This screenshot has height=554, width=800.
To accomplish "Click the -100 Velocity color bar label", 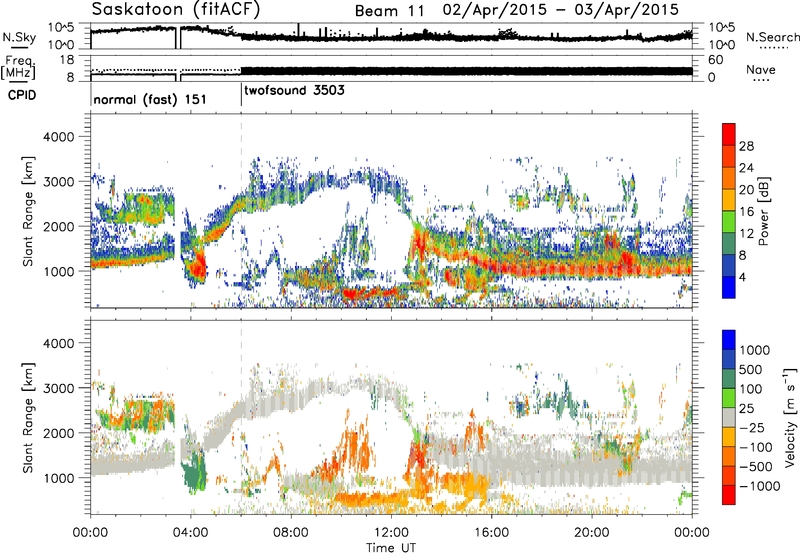I will (756, 447).
